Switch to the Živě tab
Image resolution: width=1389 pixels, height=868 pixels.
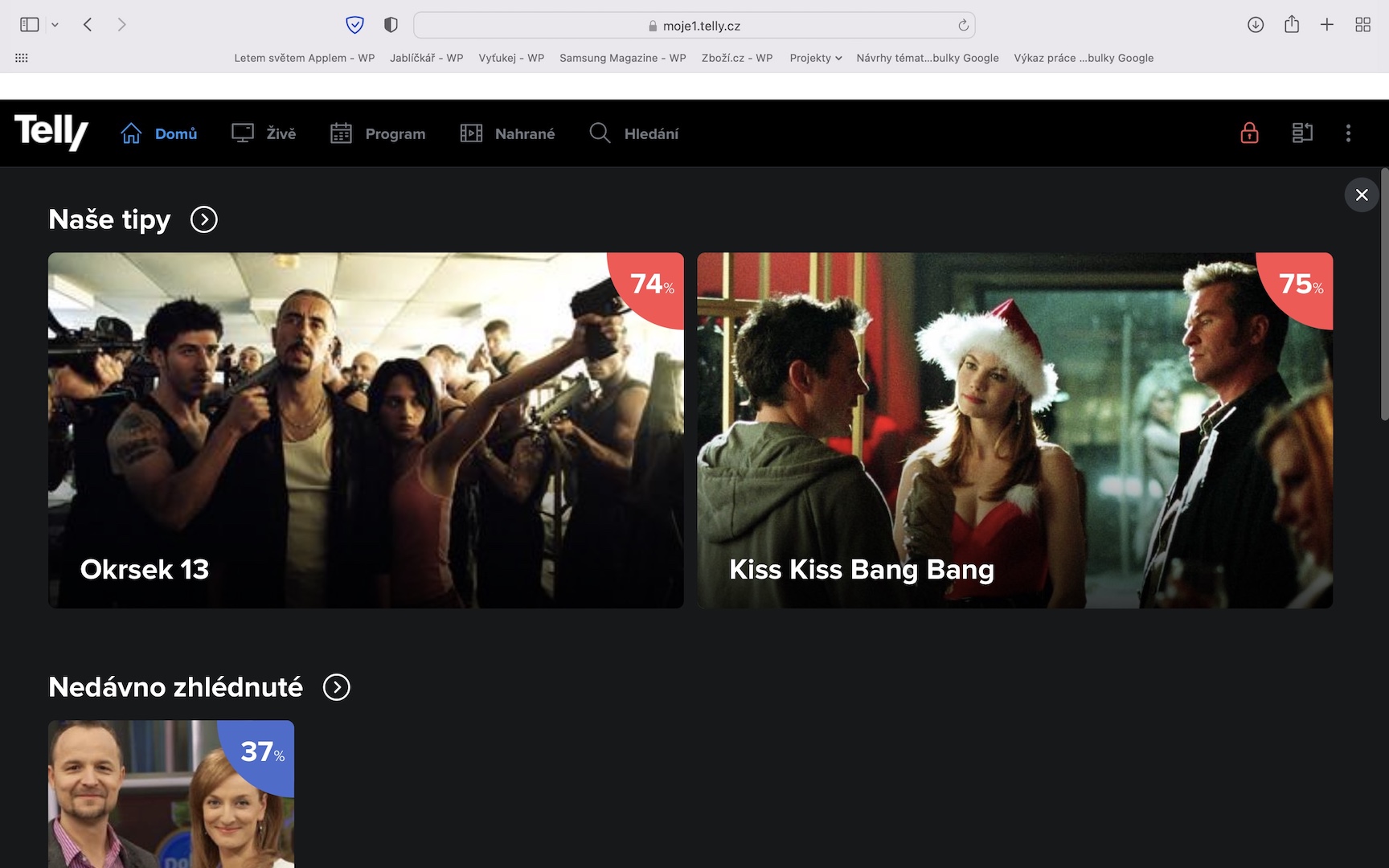click(x=264, y=133)
